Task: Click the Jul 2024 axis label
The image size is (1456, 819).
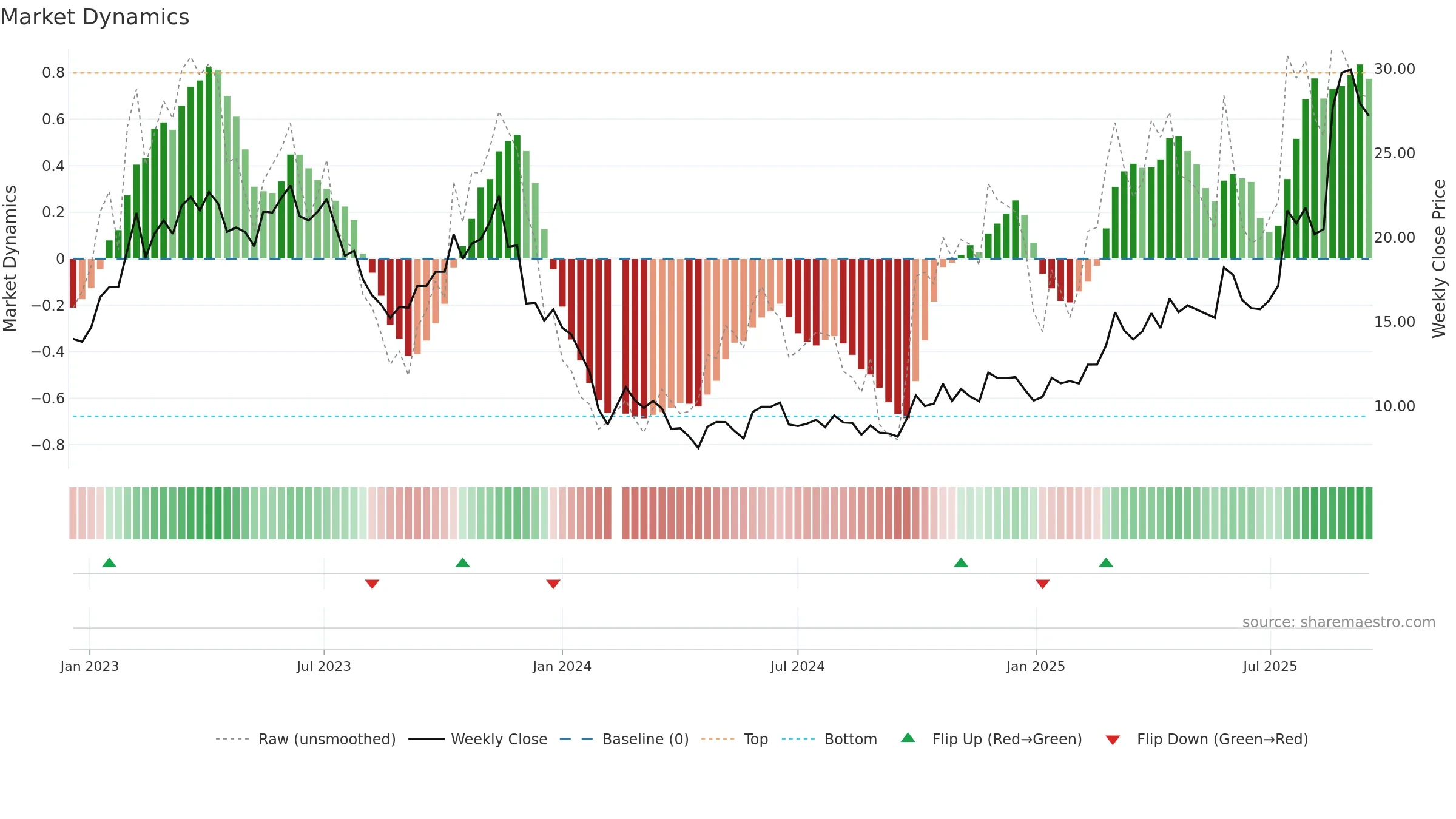Action: (x=798, y=666)
